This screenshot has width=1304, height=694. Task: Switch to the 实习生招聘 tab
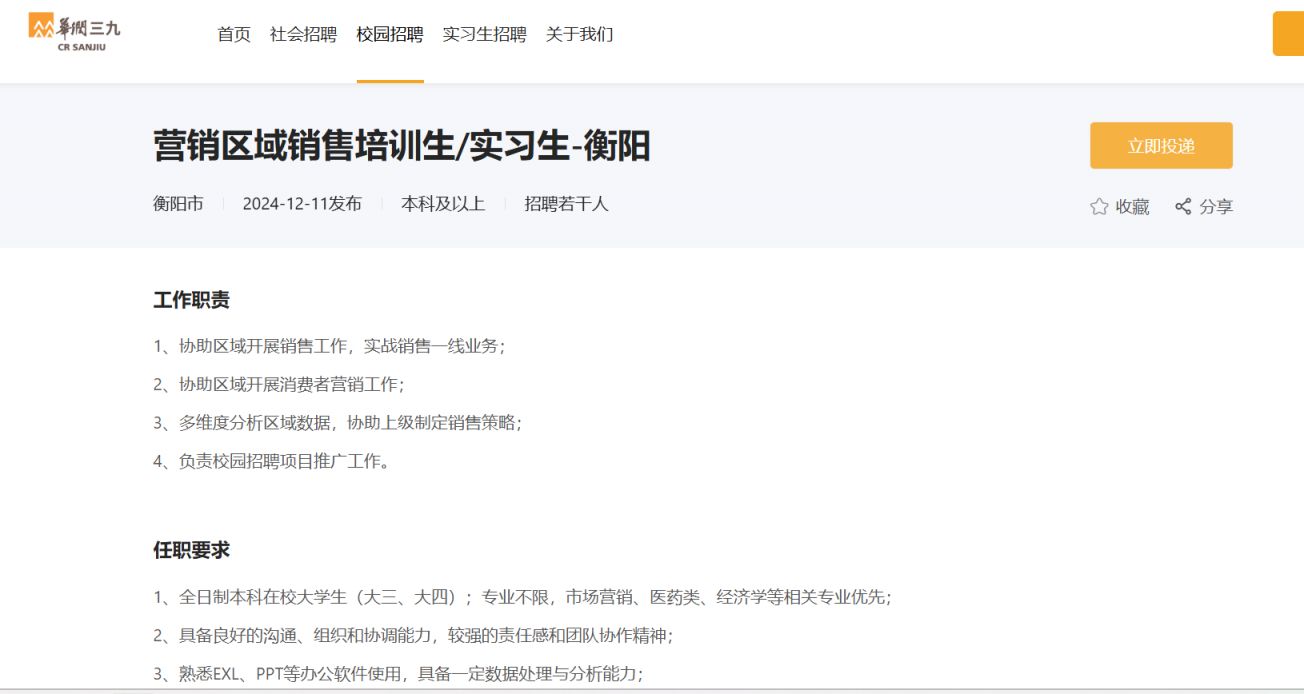484,35
